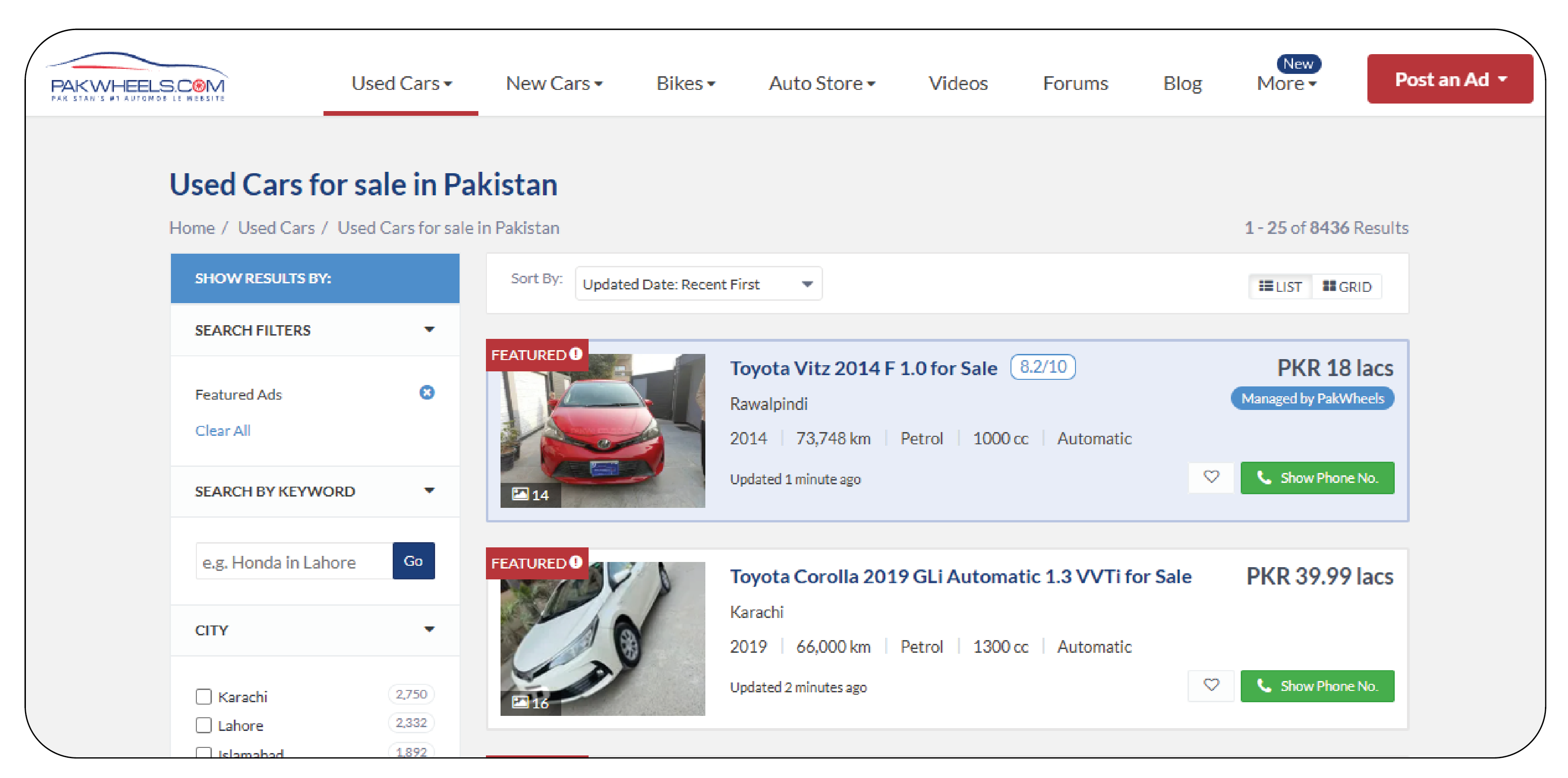The height and width of the screenshot is (778, 1568).
Task: Click the Clear All filters link
Action: point(221,430)
